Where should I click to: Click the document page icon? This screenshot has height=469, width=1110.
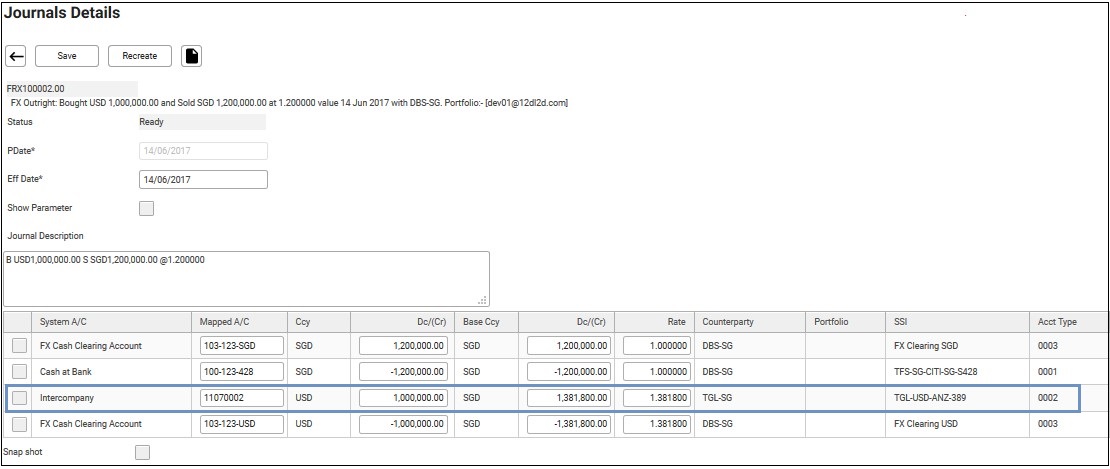[191, 56]
